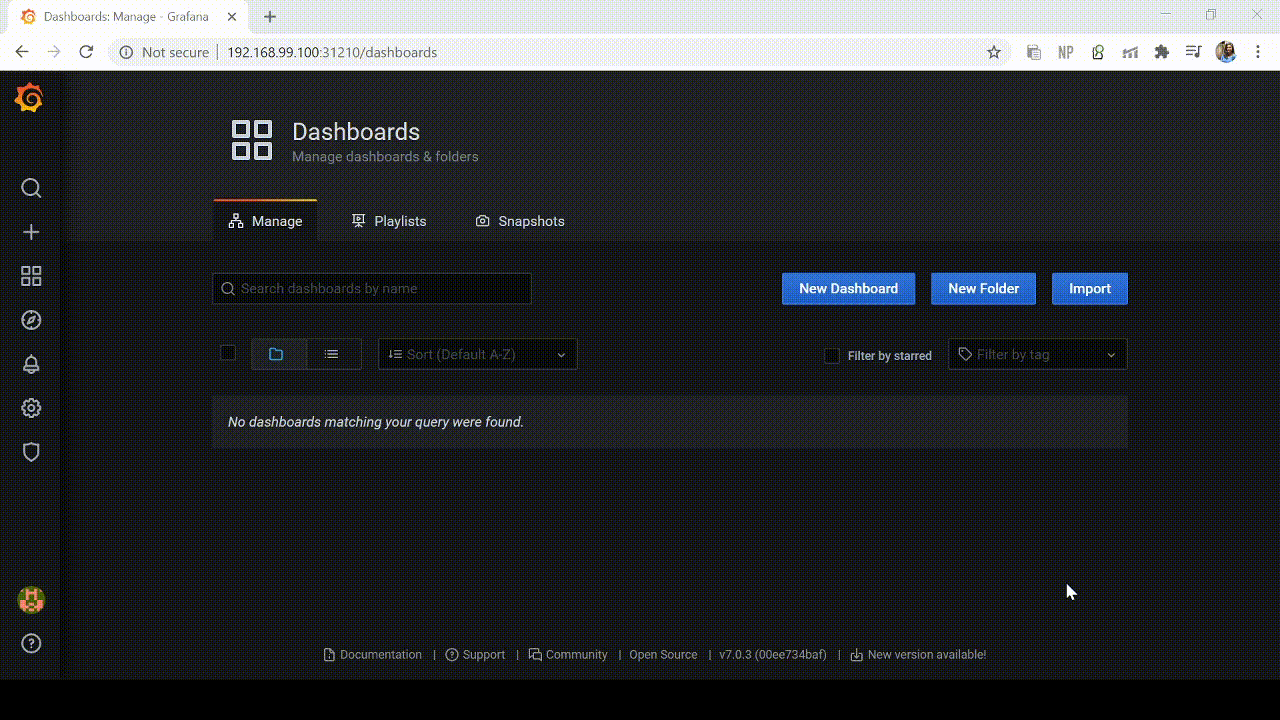The width and height of the screenshot is (1280, 720).
Task: Open the Grafana home logo
Action: point(29,98)
